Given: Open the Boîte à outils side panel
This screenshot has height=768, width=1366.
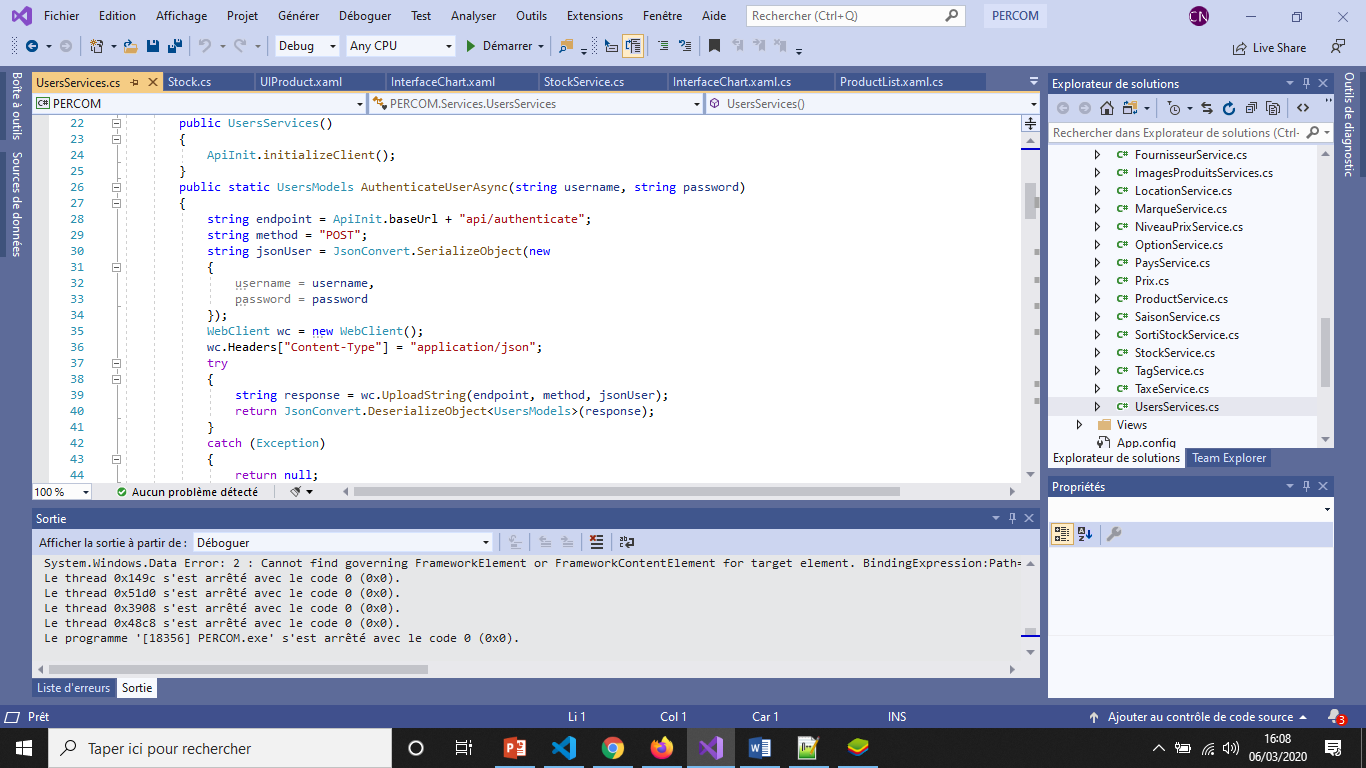Looking at the screenshot, I should click(x=16, y=106).
